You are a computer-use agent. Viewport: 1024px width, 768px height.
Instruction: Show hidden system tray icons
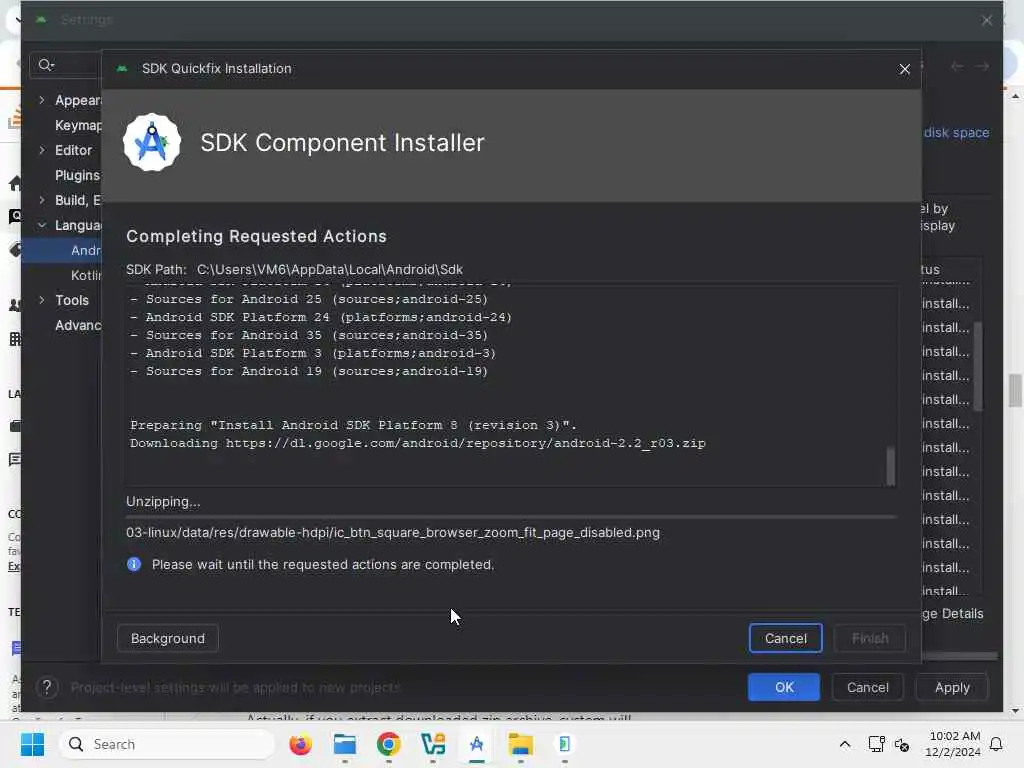pyautogui.click(x=844, y=744)
